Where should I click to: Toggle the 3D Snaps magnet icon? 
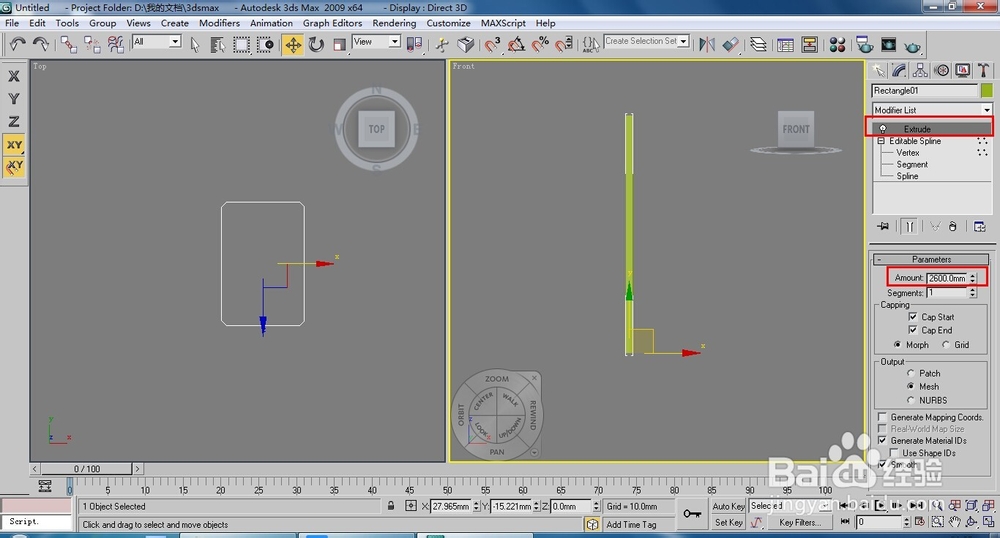click(492, 45)
